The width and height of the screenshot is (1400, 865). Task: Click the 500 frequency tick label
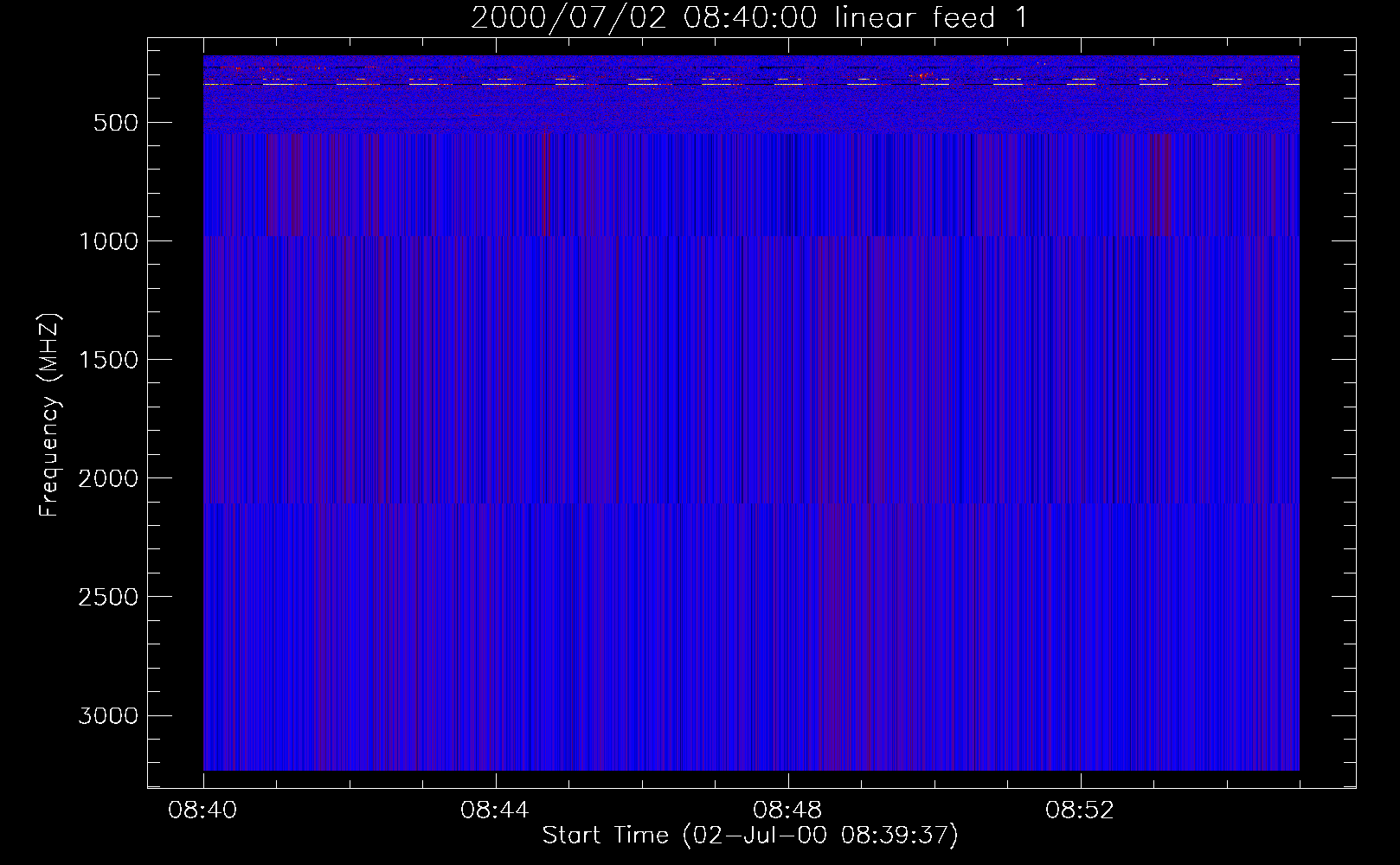point(116,123)
